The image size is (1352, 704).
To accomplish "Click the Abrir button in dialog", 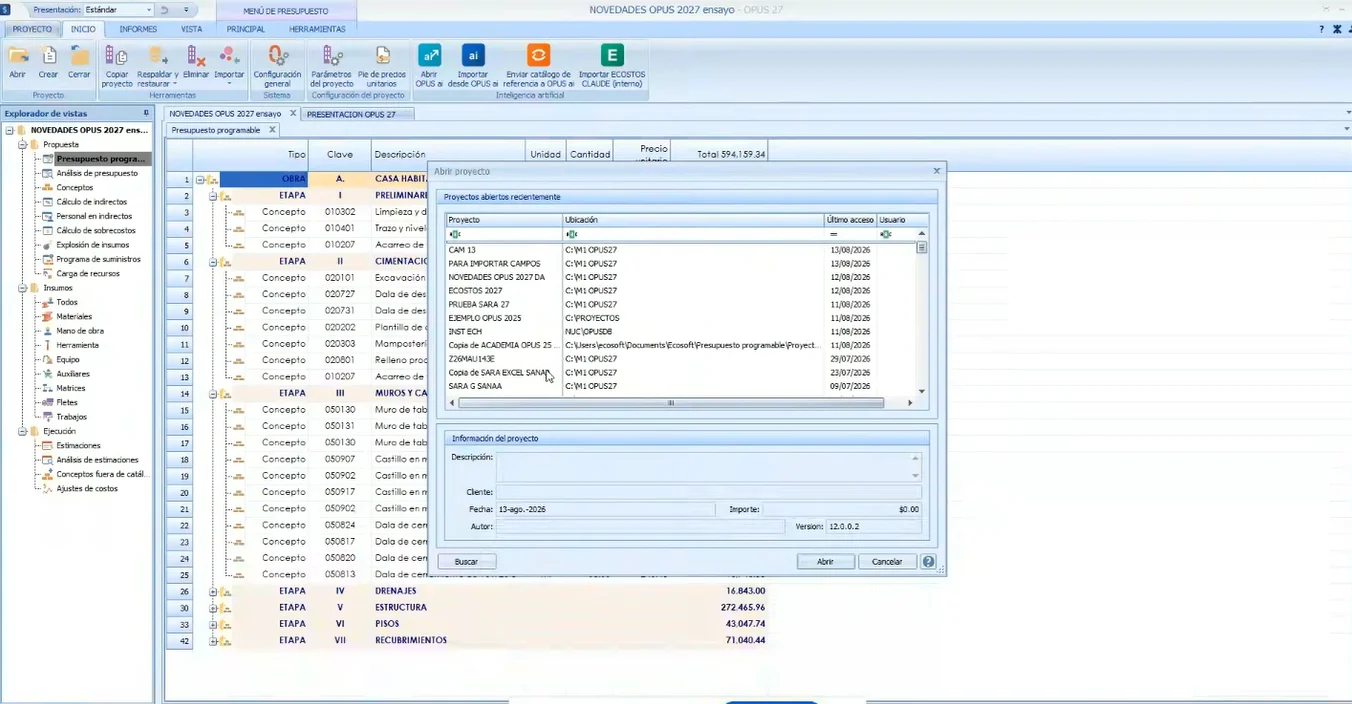I will pos(825,562).
